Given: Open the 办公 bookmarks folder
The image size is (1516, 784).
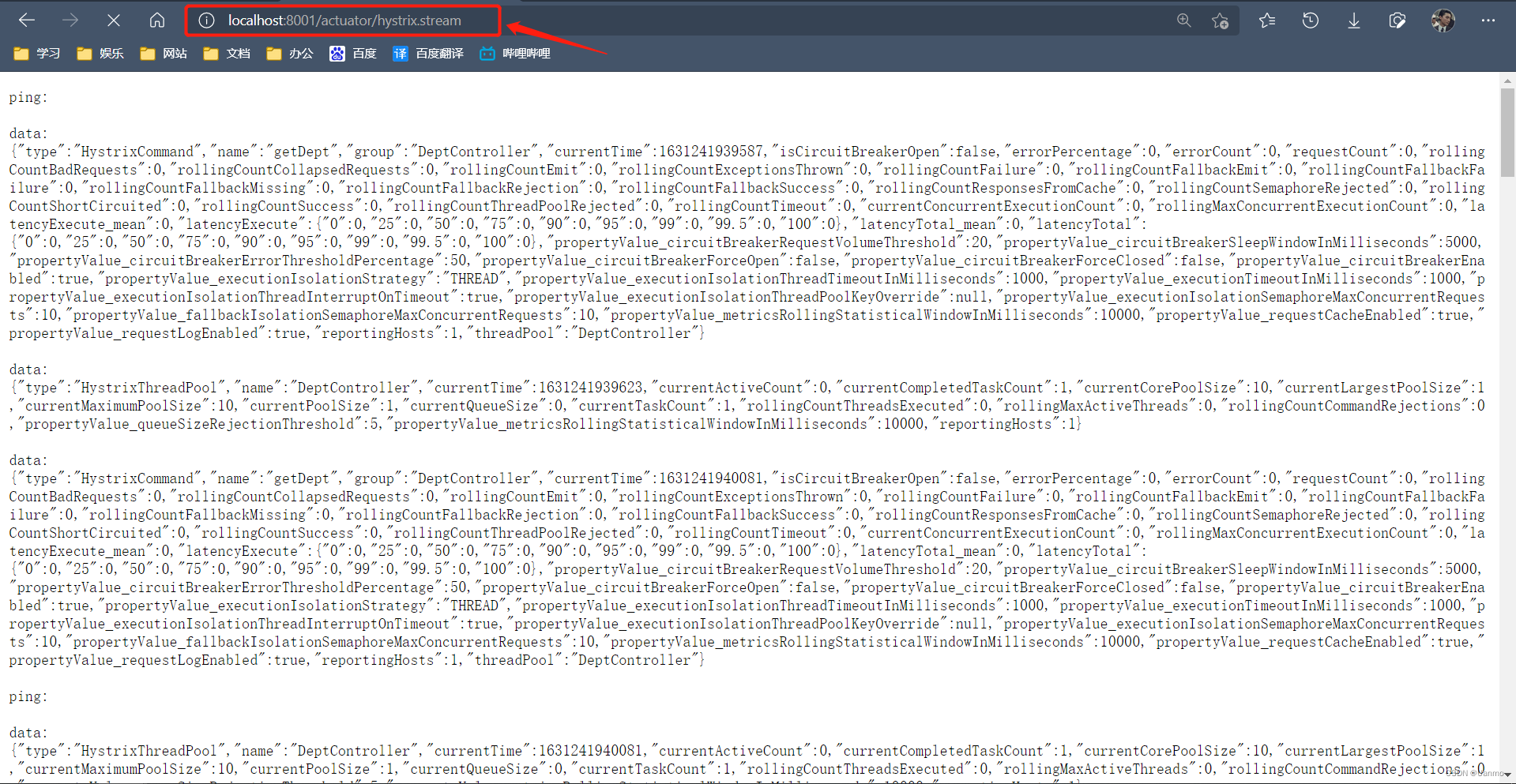Looking at the screenshot, I should click(290, 54).
